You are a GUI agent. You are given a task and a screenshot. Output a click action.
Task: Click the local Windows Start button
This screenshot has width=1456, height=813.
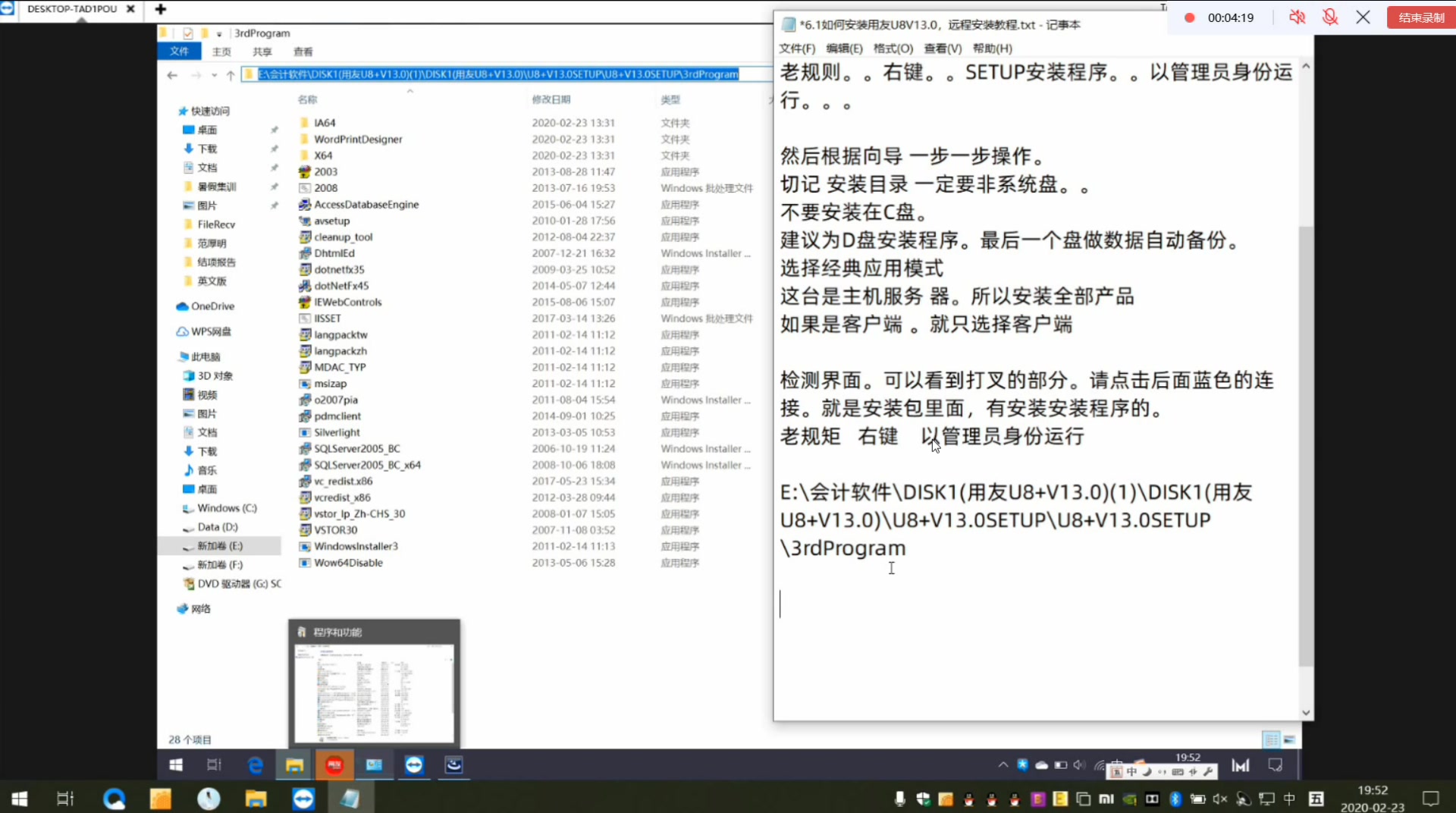(x=20, y=799)
